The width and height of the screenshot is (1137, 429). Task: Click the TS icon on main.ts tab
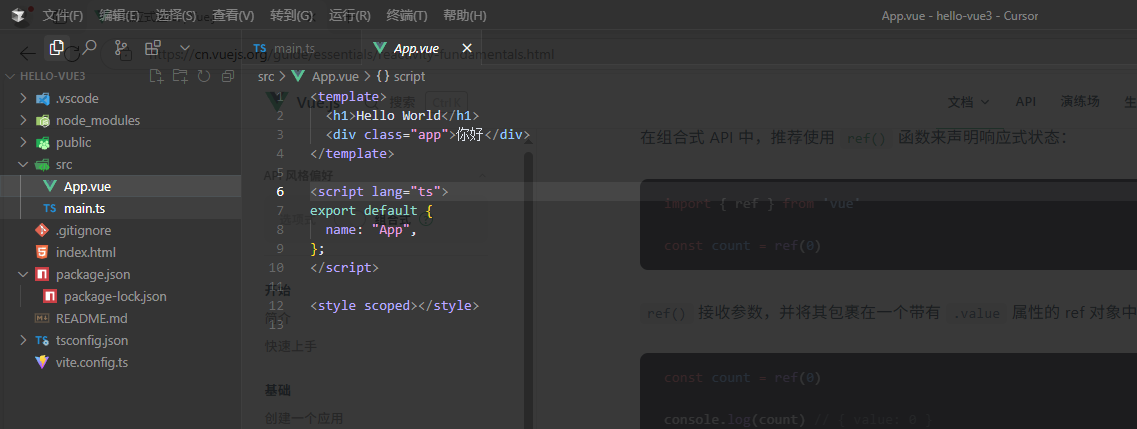point(260,49)
